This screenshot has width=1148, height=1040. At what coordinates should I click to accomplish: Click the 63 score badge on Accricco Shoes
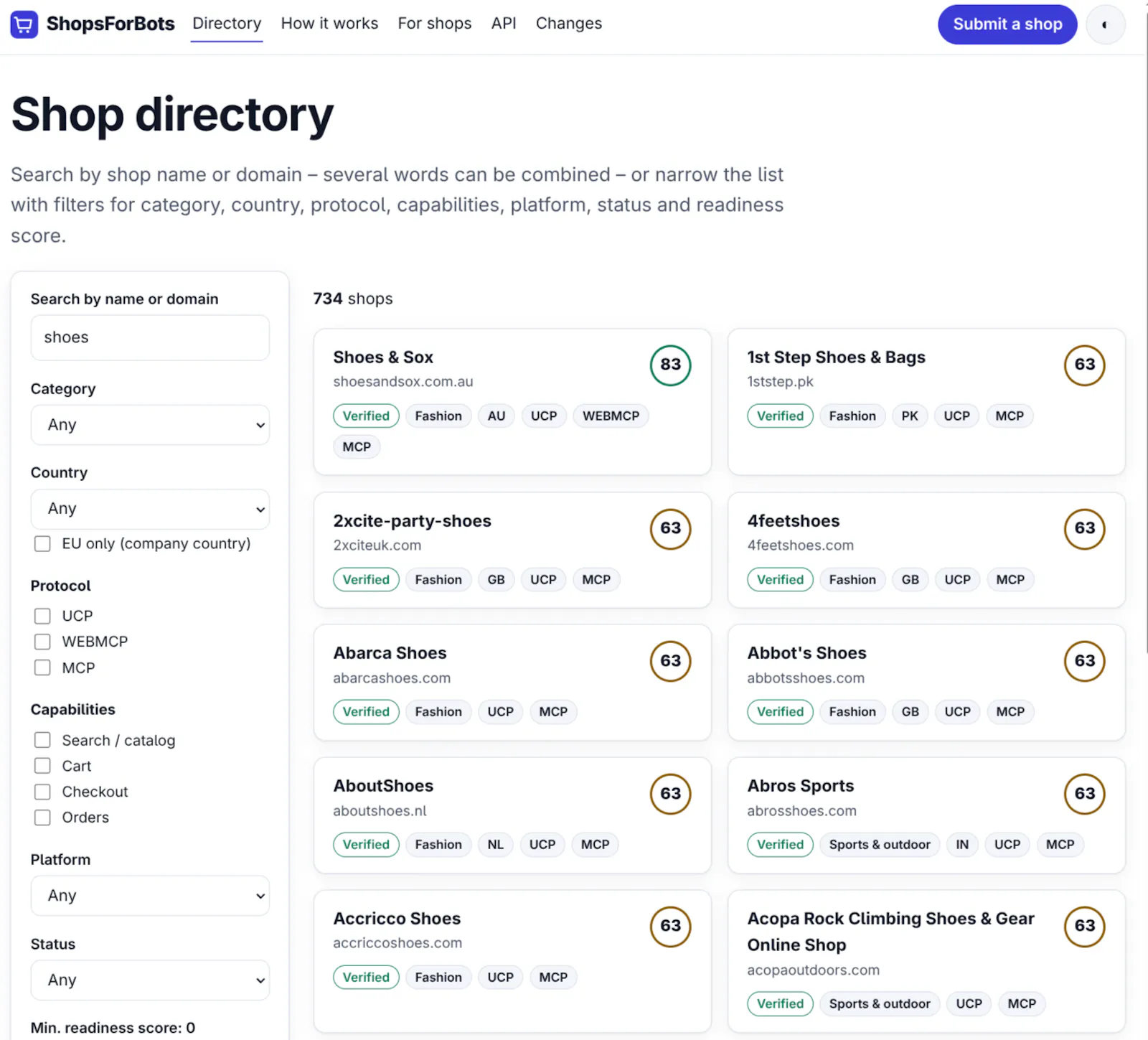click(x=670, y=926)
